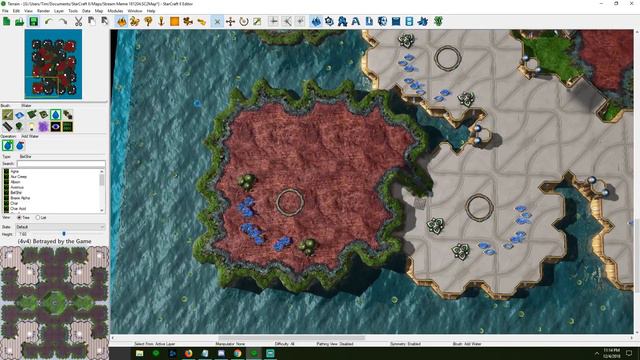640x360 pixels.
Task: Toggle the light-blue X selection mode button
Action: click(217, 22)
